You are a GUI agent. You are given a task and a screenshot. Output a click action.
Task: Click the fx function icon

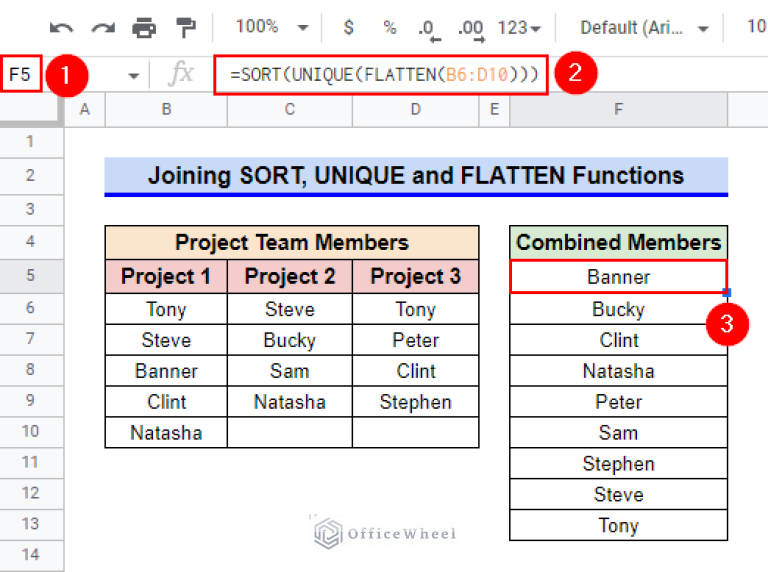coord(181,73)
